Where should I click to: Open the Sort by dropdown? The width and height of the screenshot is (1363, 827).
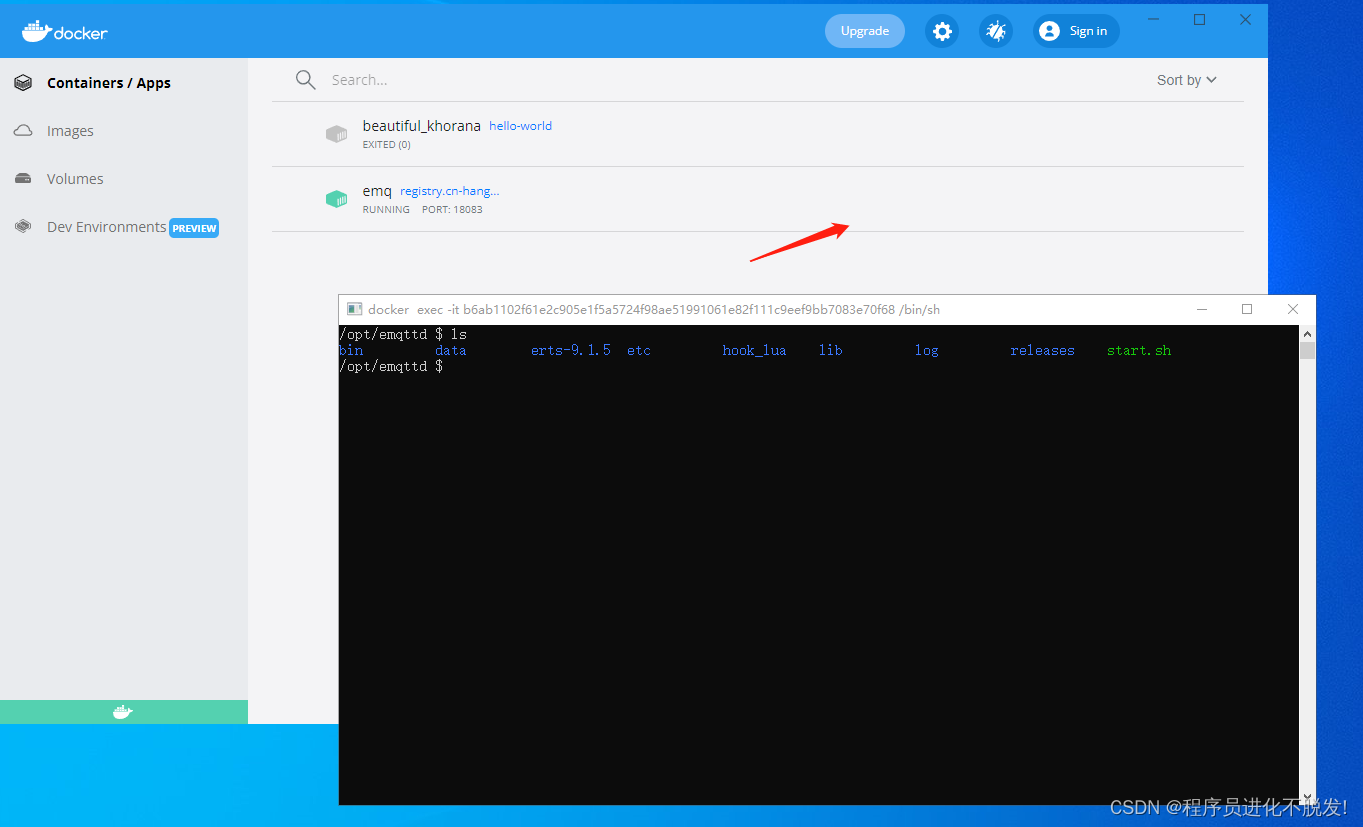(1187, 80)
